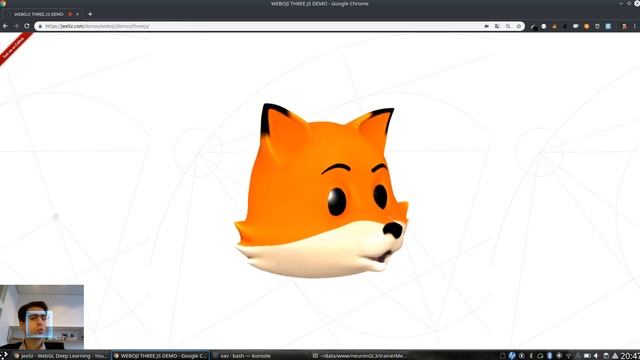The image size is (640, 360).
Task: Click the battery tray icon
Action: (x=587, y=356)
